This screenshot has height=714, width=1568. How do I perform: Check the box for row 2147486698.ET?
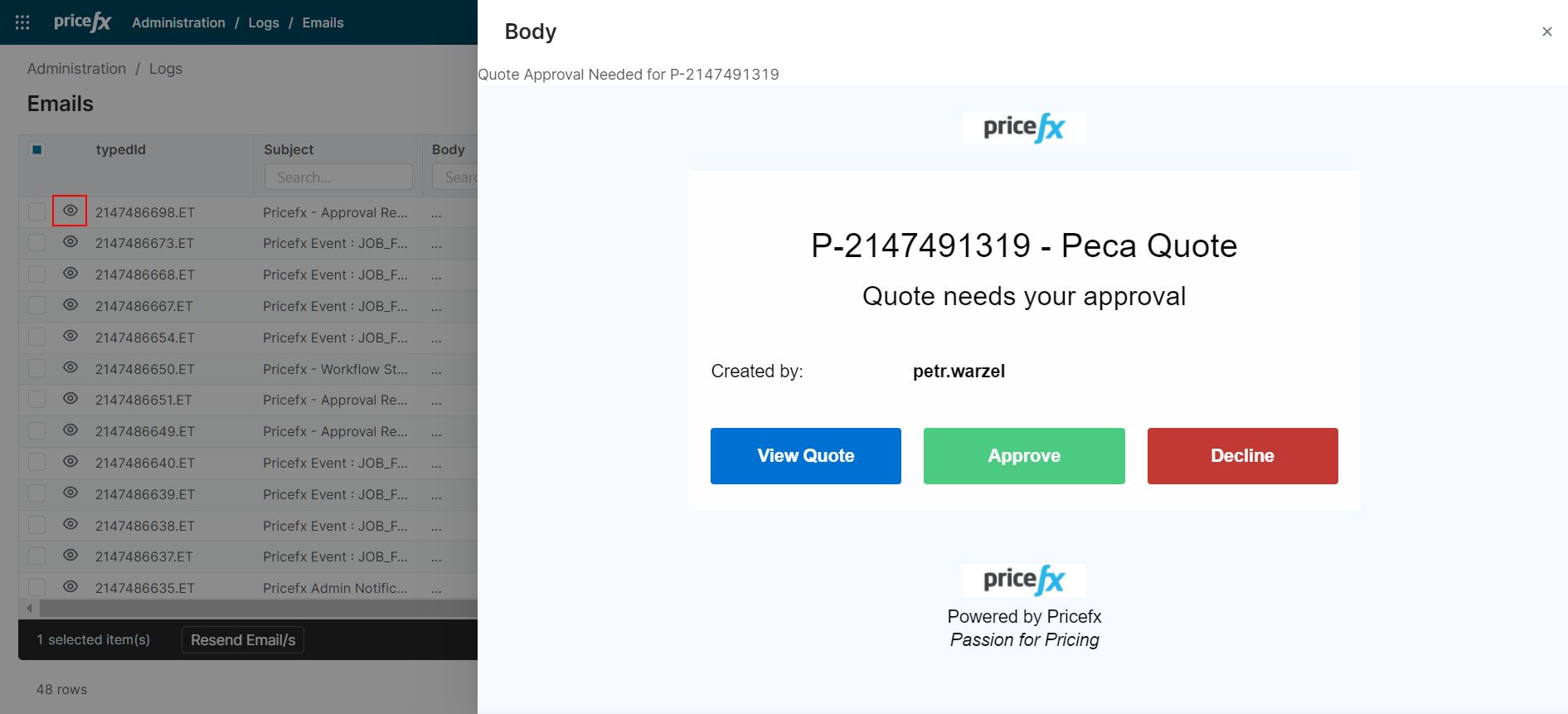37,211
